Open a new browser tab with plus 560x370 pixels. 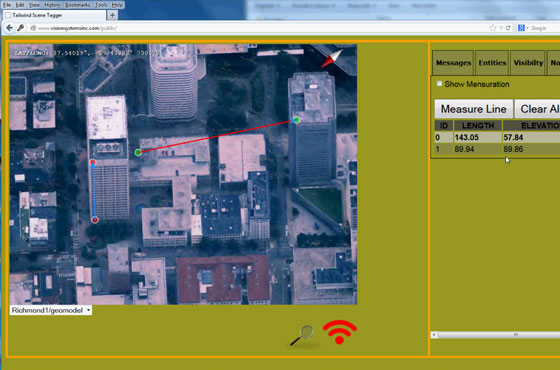(x=112, y=15)
